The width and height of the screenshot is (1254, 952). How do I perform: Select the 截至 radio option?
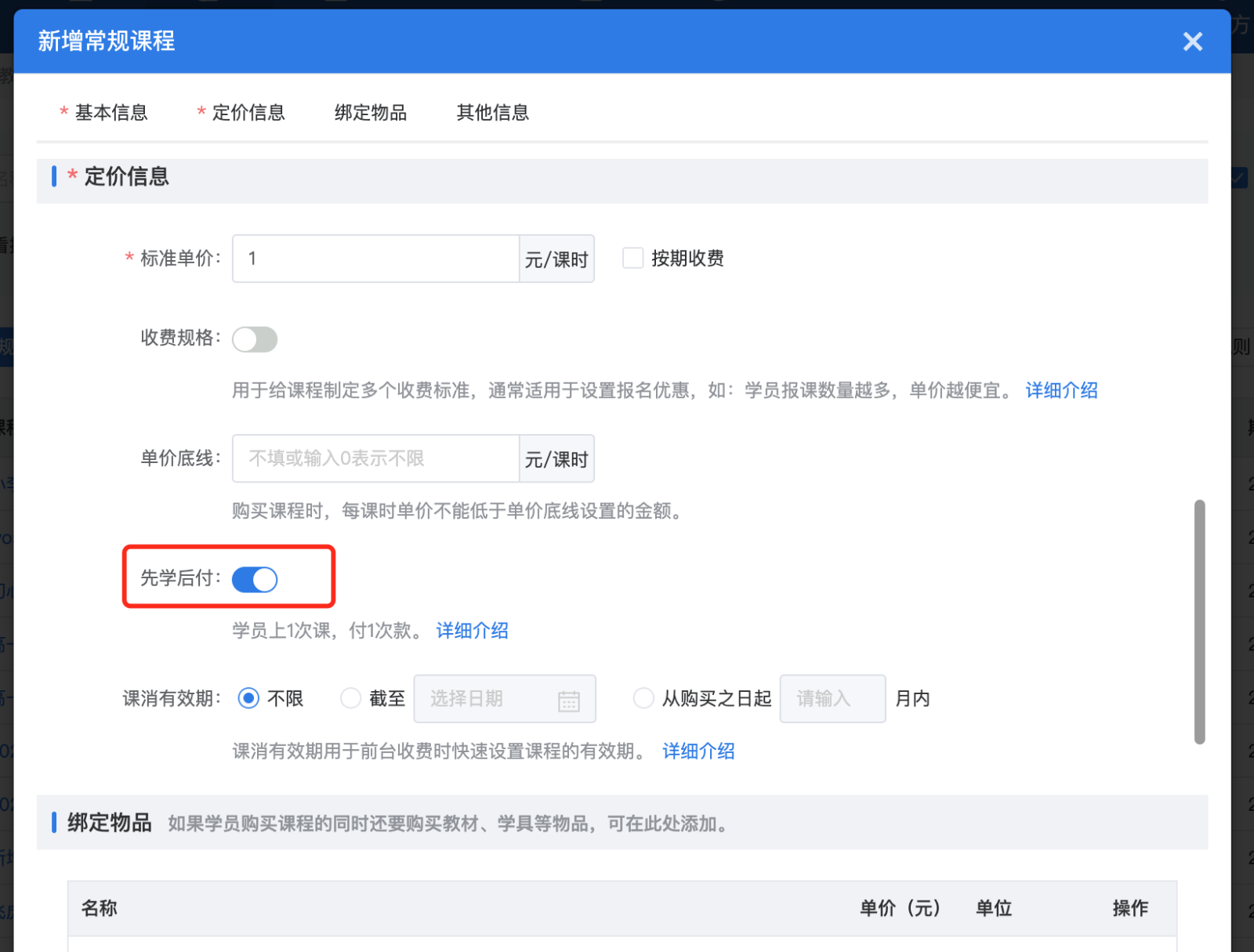[350, 698]
